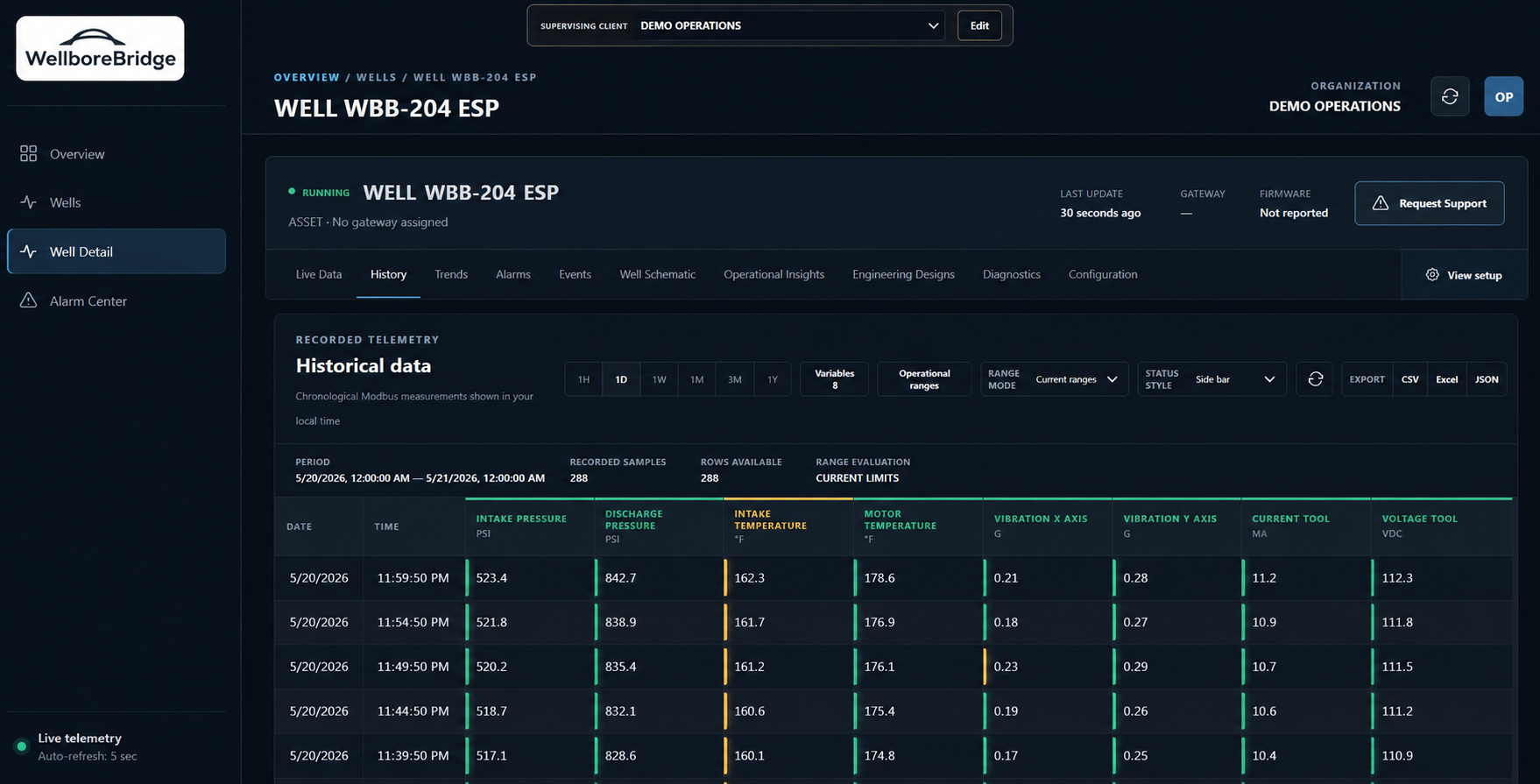Open the Alarms tab

(x=513, y=274)
